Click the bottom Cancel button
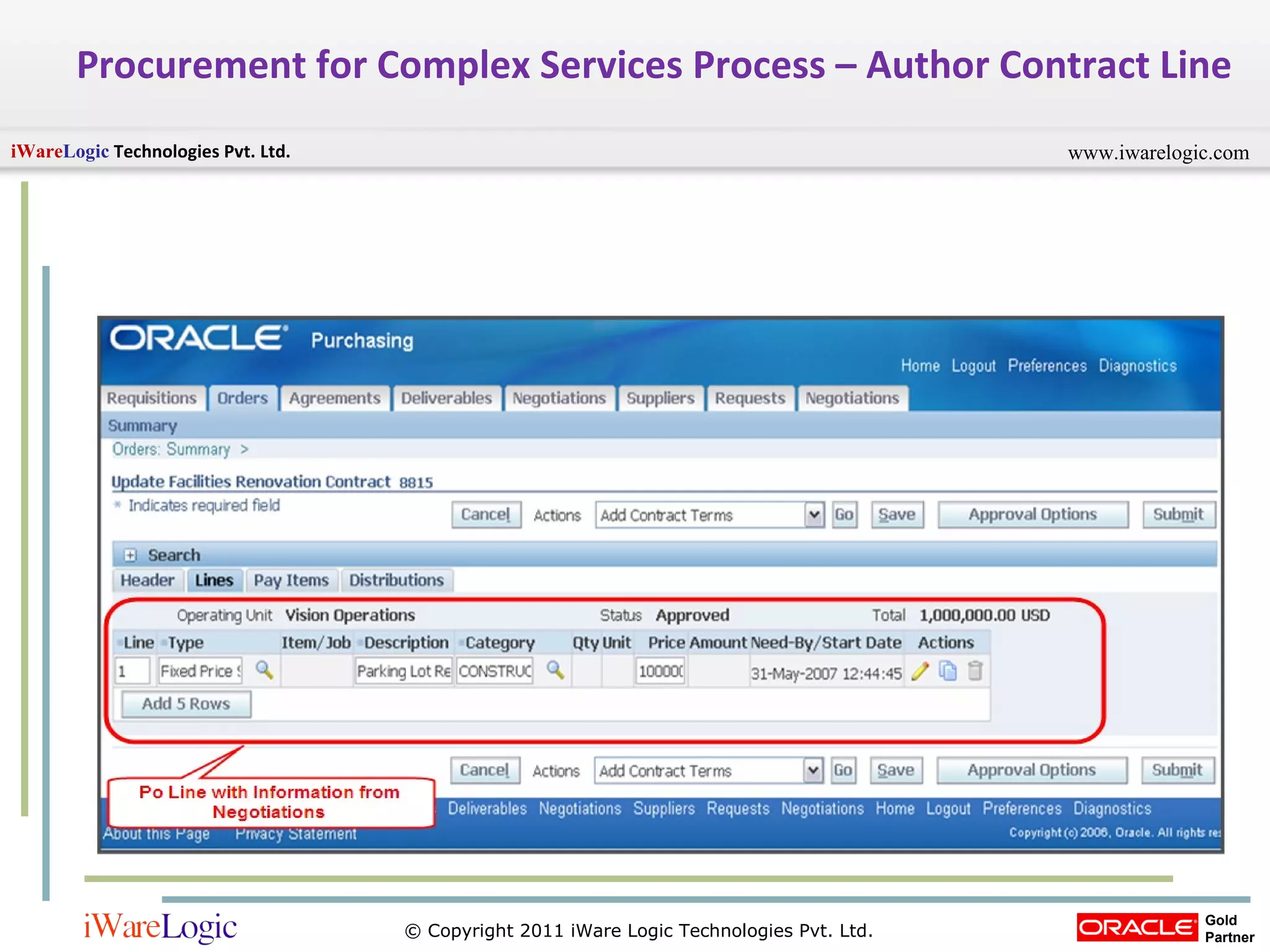1270x952 pixels. click(485, 771)
